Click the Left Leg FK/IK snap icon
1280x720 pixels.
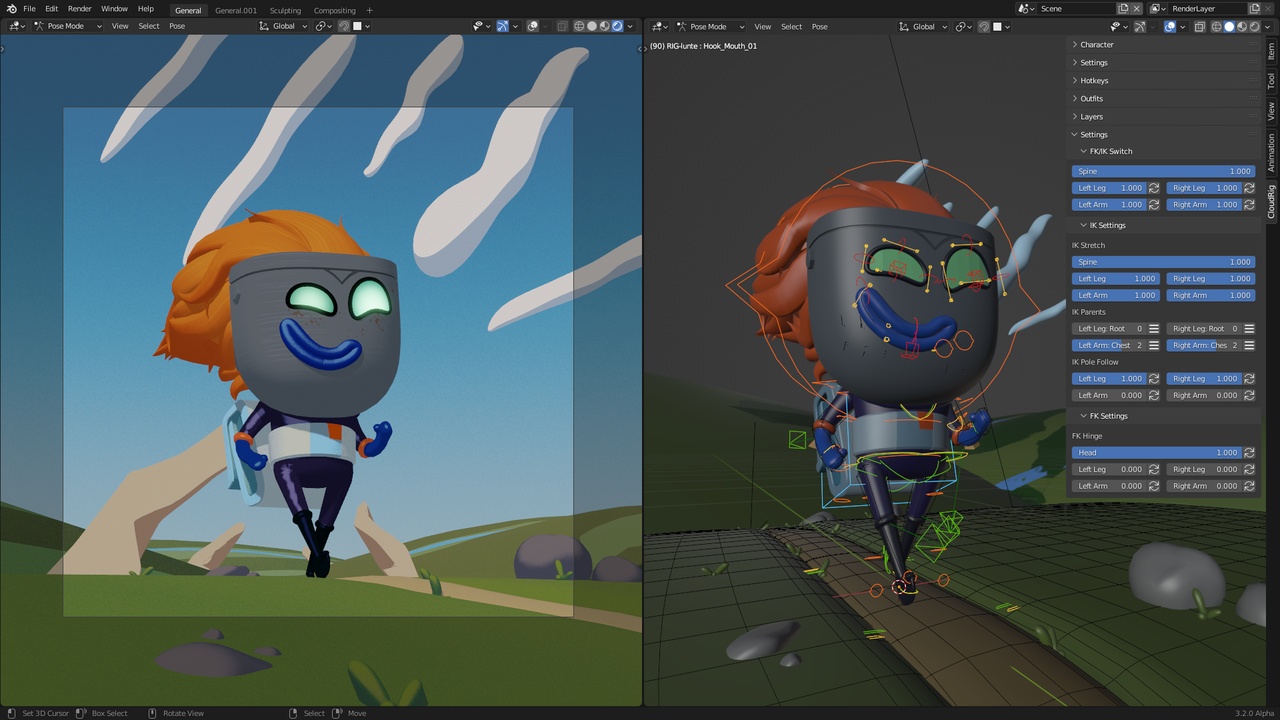1154,188
